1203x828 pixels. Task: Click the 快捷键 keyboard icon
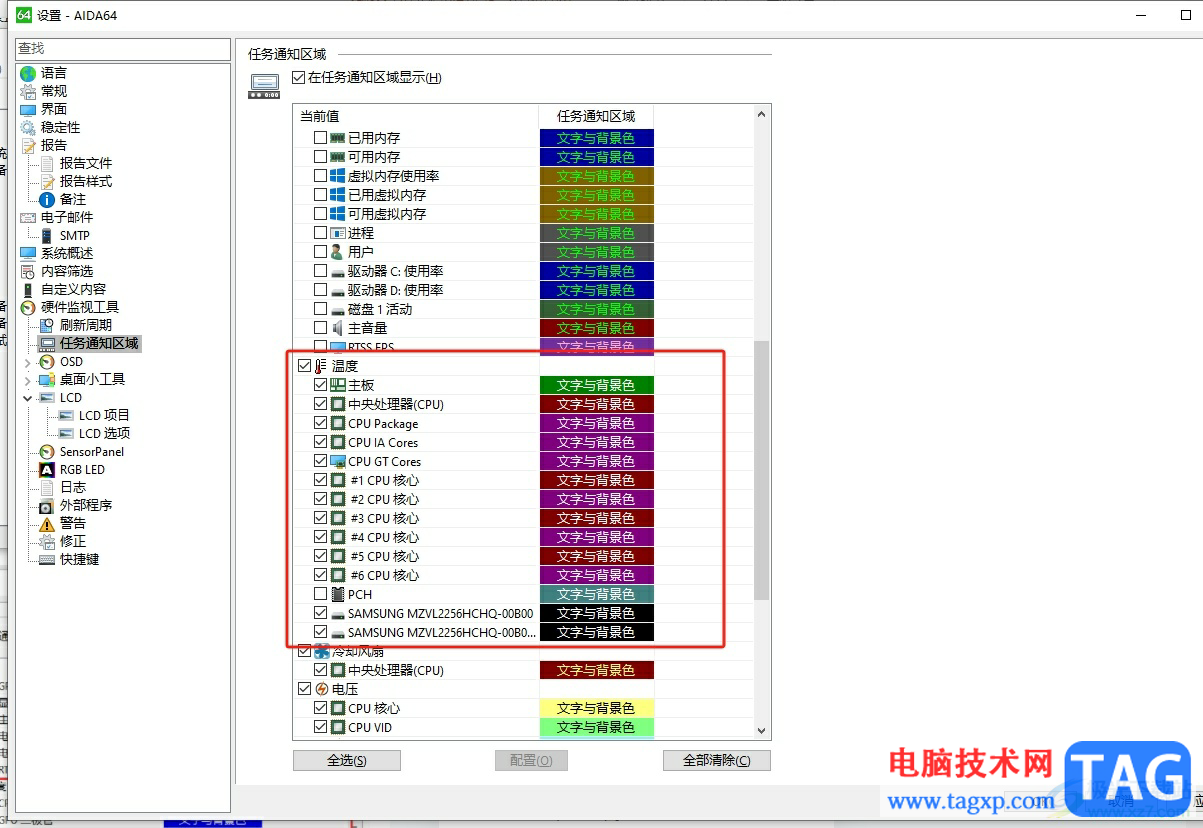click(x=47, y=559)
